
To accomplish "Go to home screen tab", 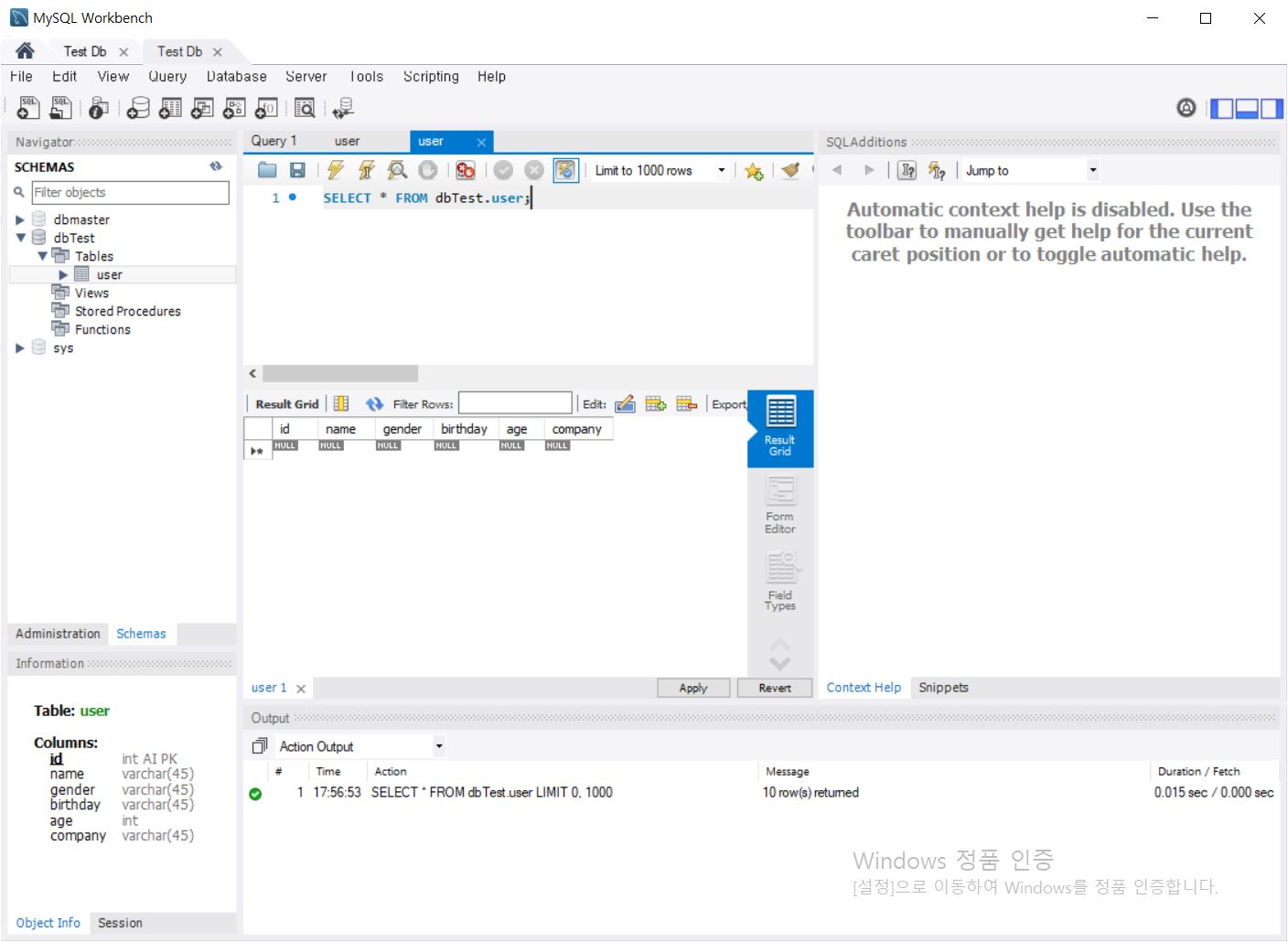I will point(25,51).
